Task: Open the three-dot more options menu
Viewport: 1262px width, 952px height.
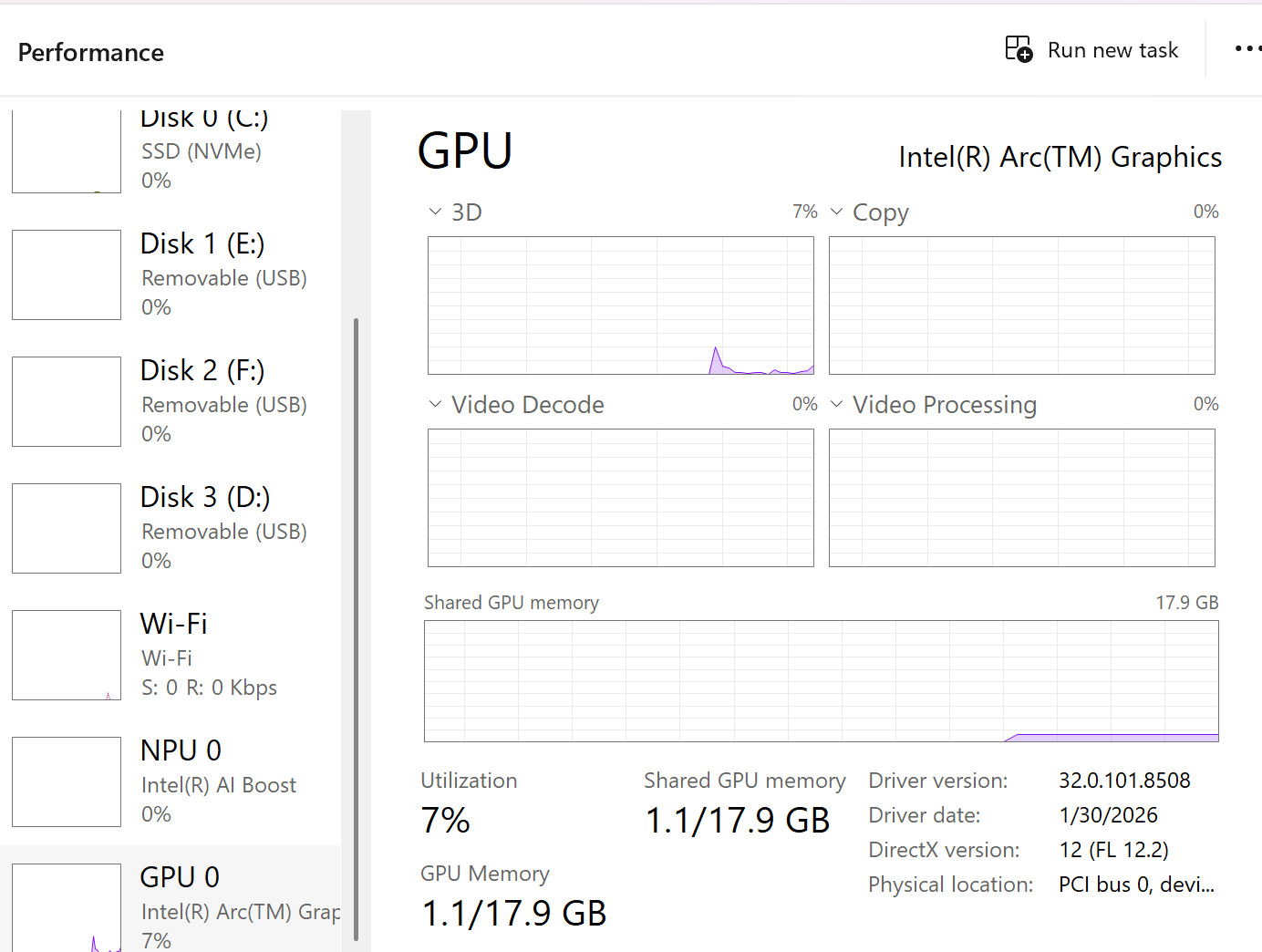Action: [x=1247, y=49]
